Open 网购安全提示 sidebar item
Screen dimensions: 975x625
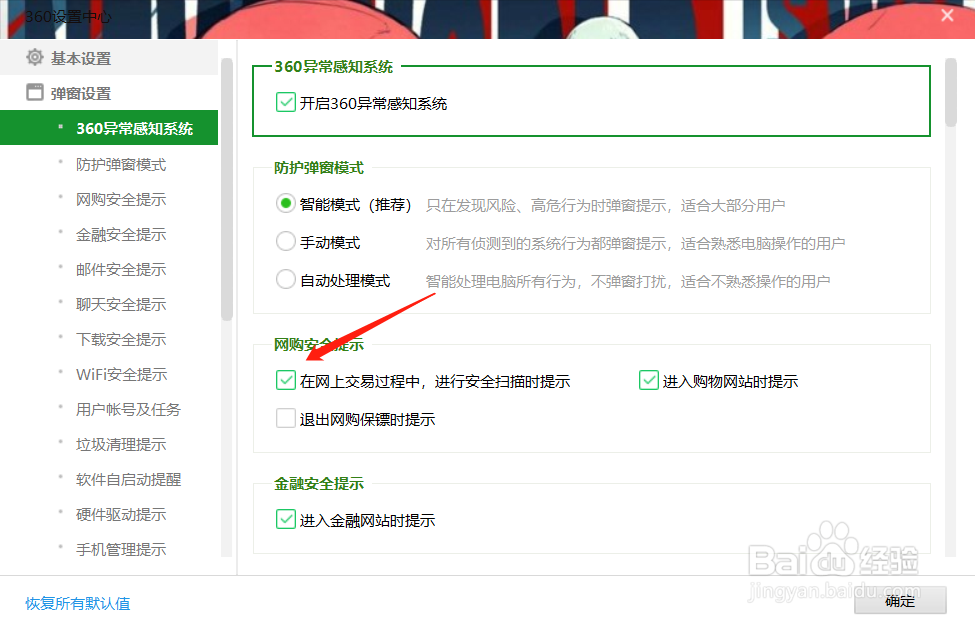(121, 199)
